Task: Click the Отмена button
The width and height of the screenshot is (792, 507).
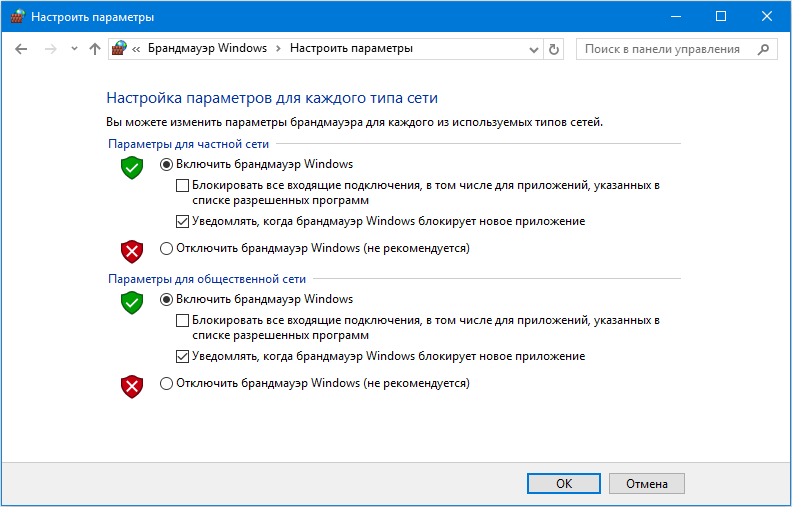Action: [646, 483]
